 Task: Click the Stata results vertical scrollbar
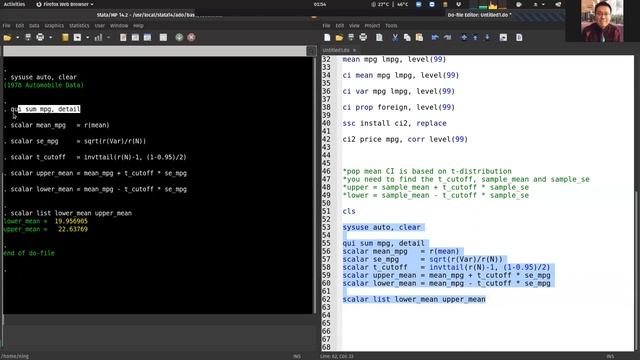pos(315,185)
